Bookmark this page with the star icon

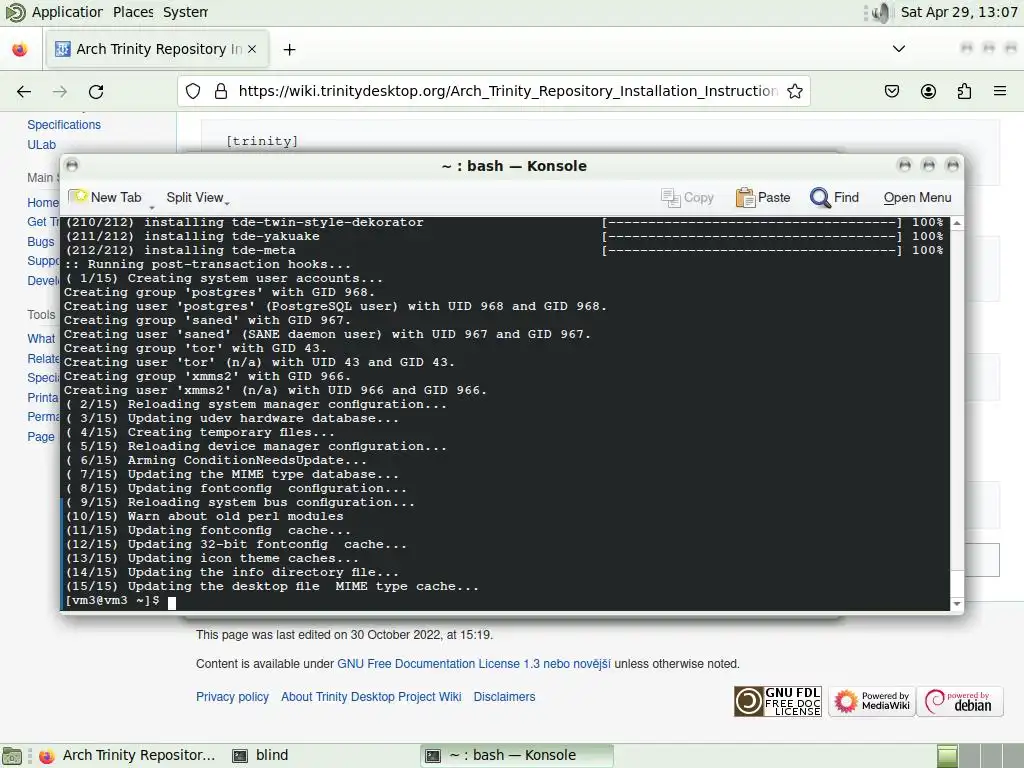[x=795, y=91]
